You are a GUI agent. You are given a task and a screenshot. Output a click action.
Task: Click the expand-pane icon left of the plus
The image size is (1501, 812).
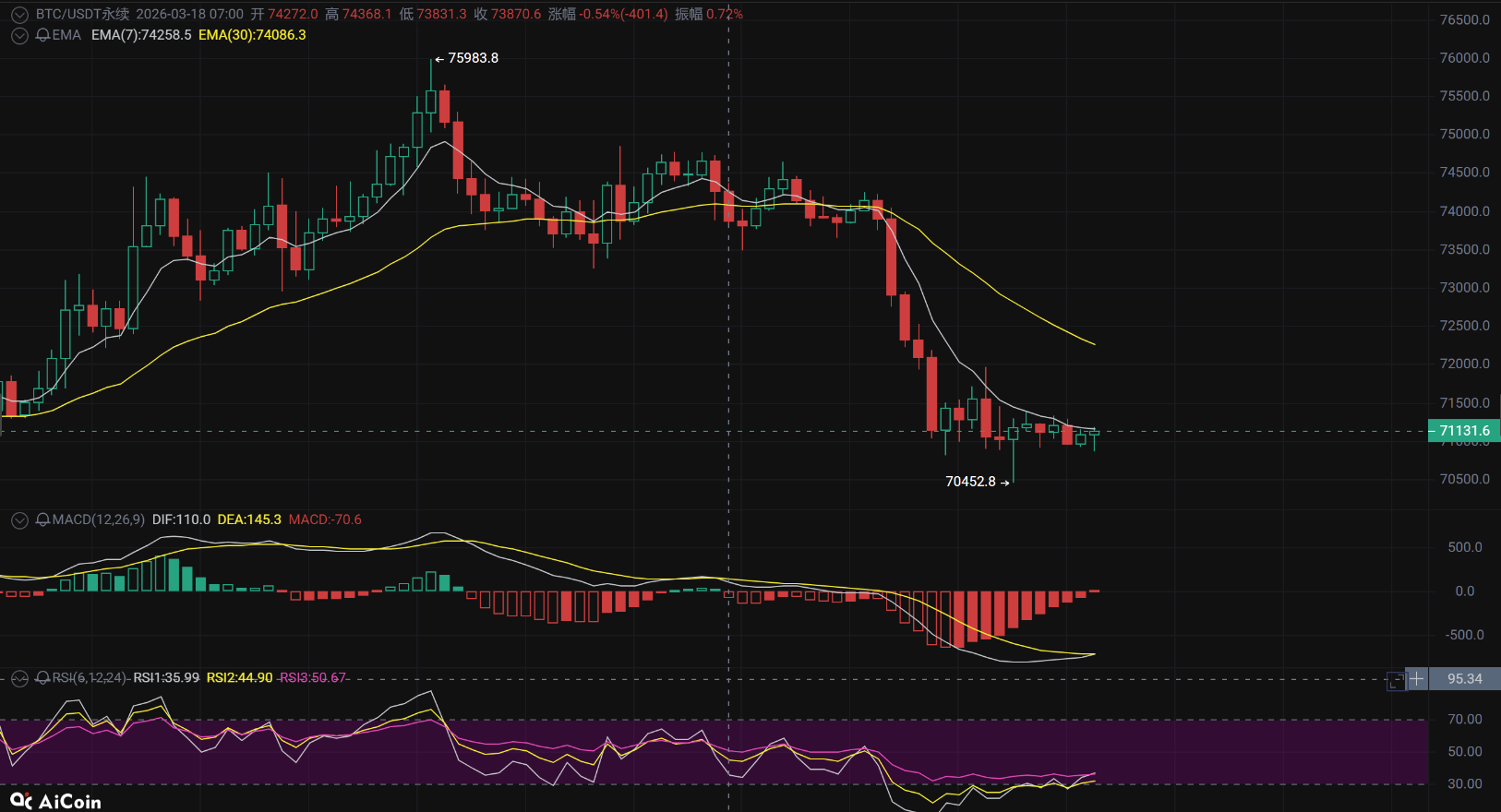(1396, 680)
